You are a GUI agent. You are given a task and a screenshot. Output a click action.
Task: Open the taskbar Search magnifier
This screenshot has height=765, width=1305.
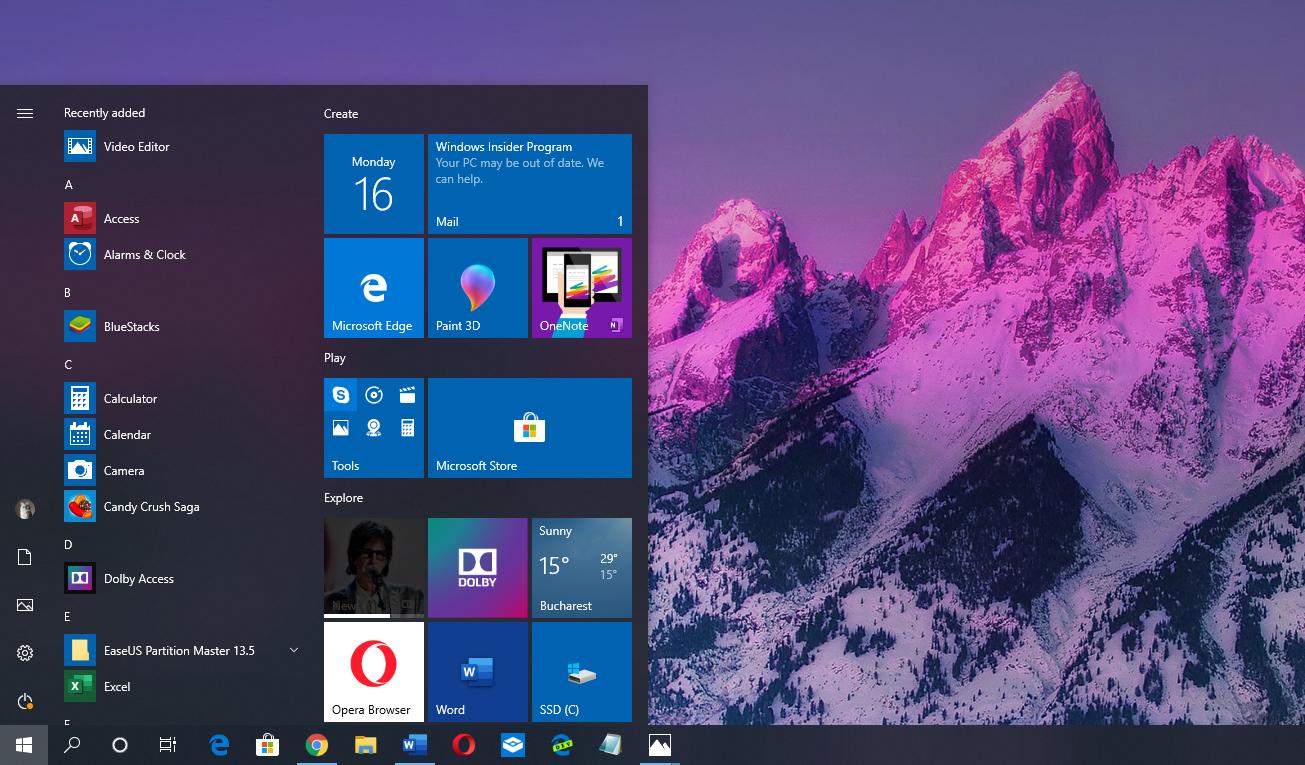point(72,745)
